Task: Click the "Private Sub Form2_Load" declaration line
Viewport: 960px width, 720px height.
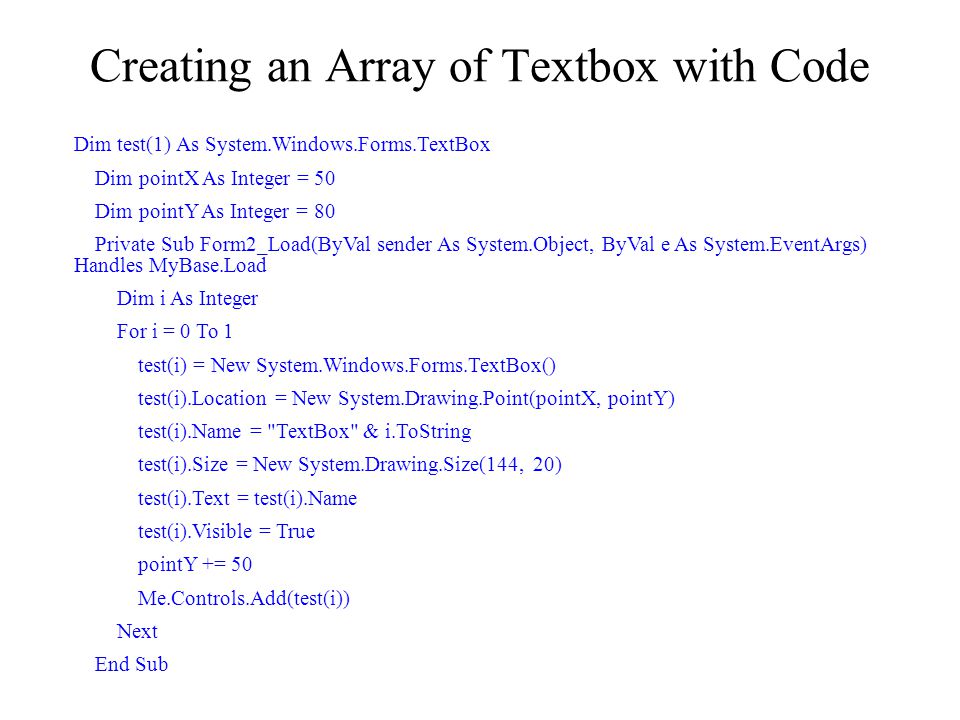Action: 481,245
